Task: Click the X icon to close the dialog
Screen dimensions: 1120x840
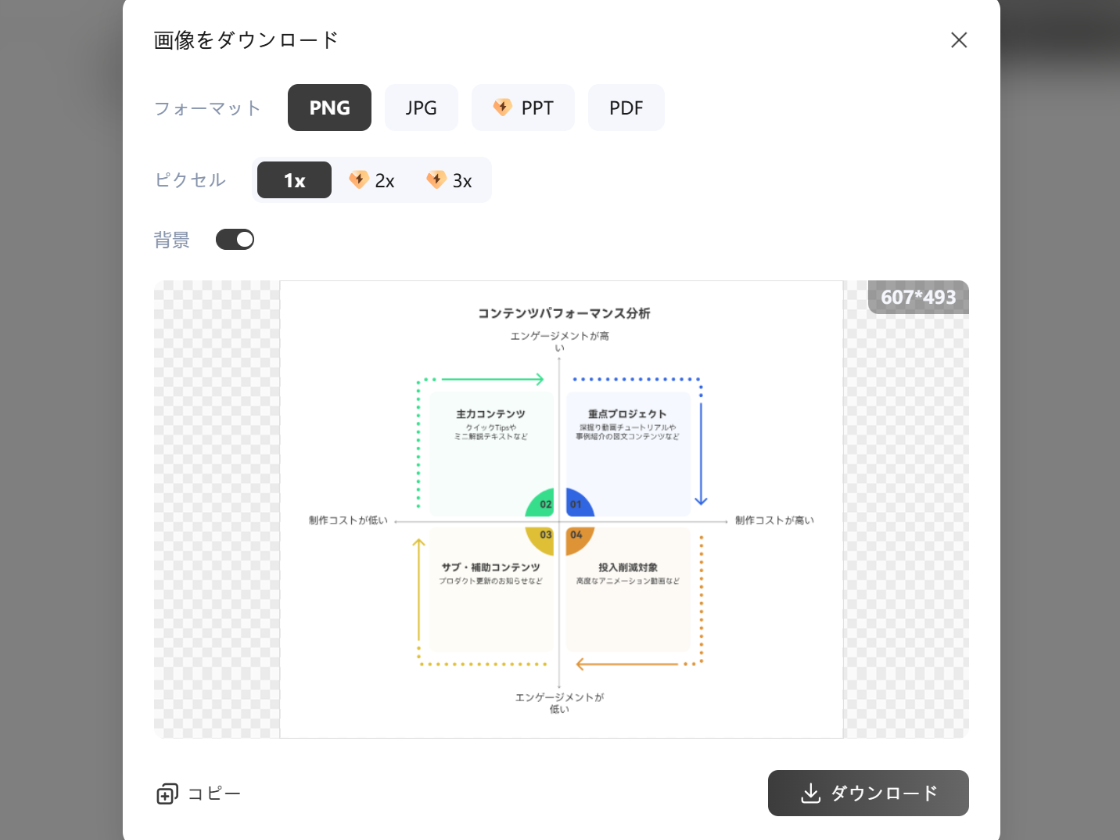Action: pyautogui.click(x=958, y=40)
